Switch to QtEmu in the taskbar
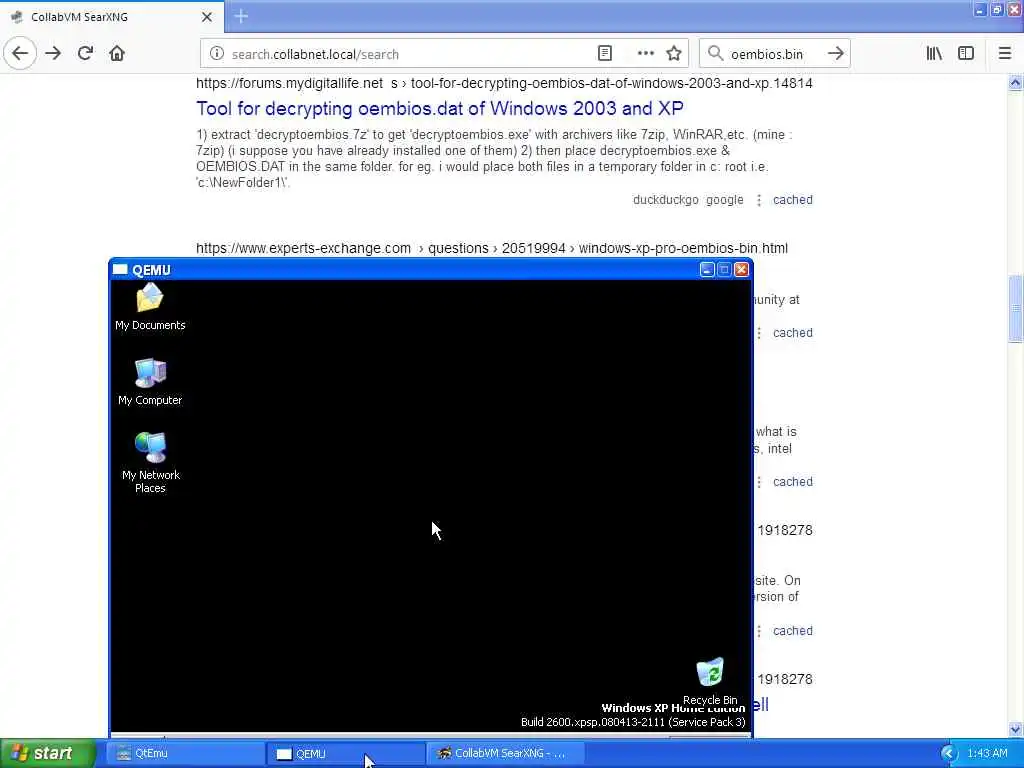 click(185, 754)
